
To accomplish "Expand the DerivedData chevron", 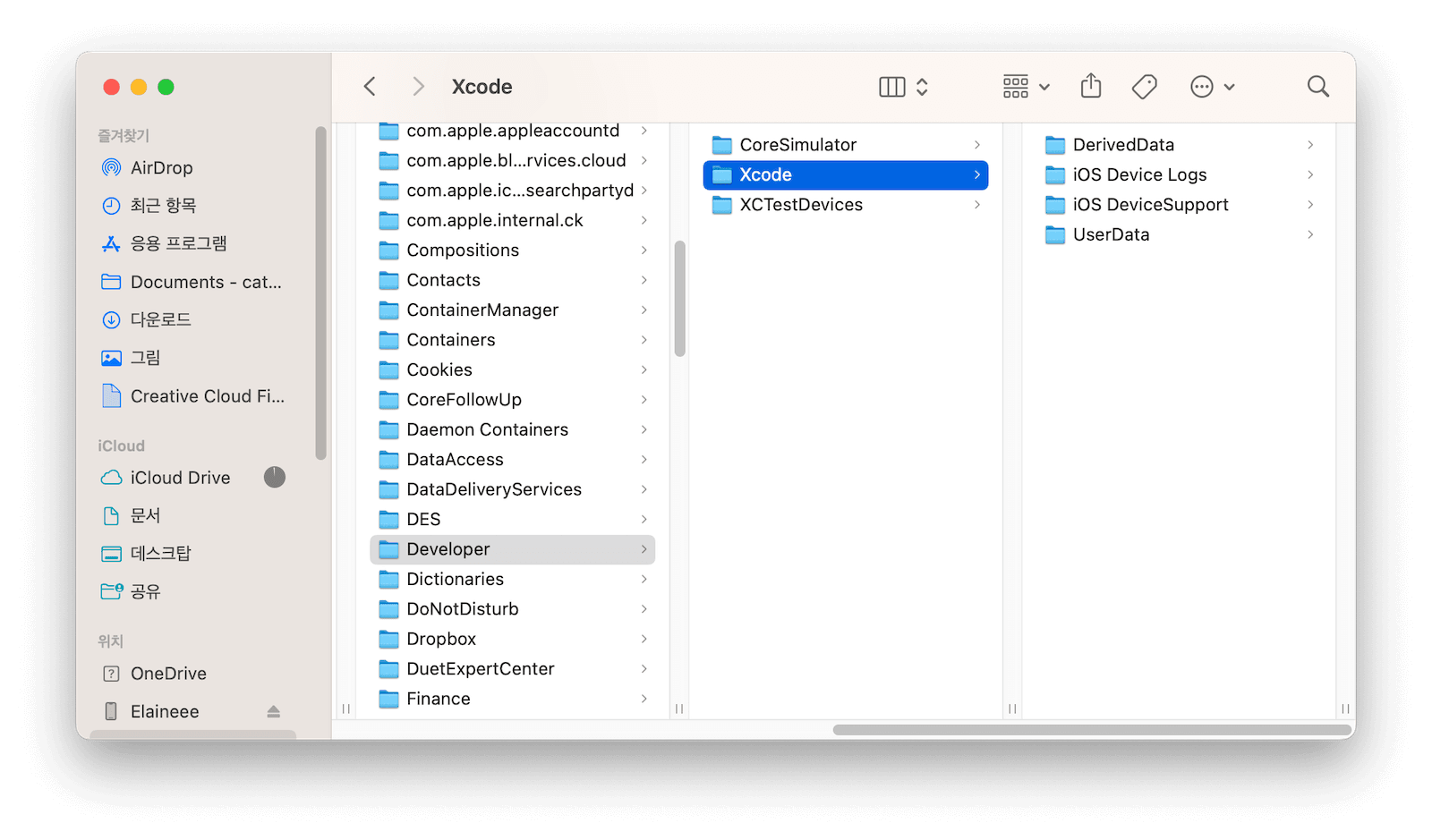I will tap(1310, 145).
